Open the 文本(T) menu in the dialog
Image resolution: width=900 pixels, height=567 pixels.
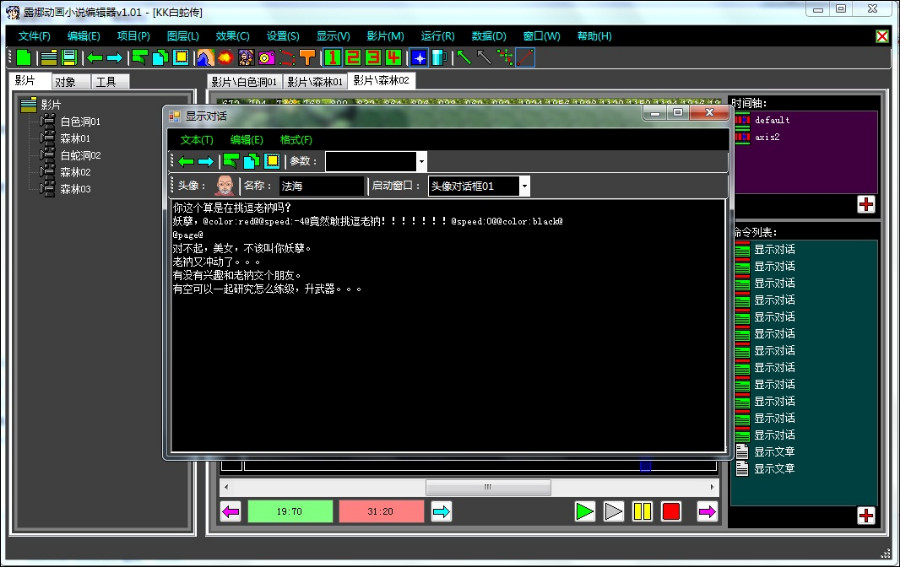coord(197,140)
